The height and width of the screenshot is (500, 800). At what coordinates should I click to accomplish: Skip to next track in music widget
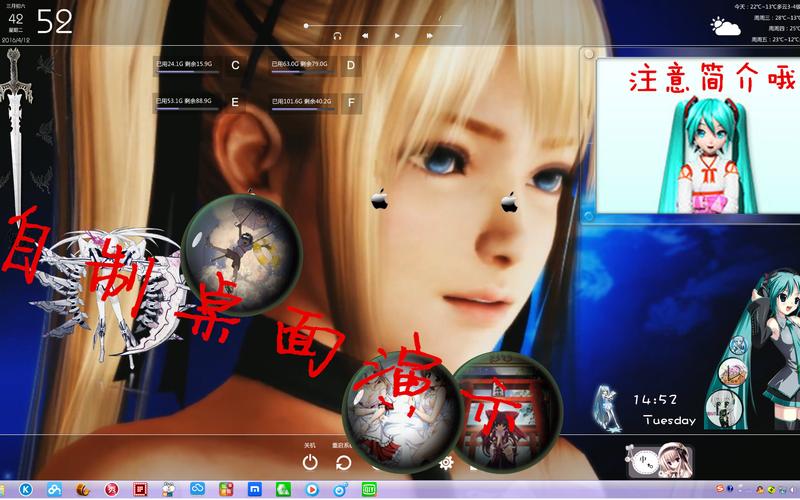tap(430, 36)
